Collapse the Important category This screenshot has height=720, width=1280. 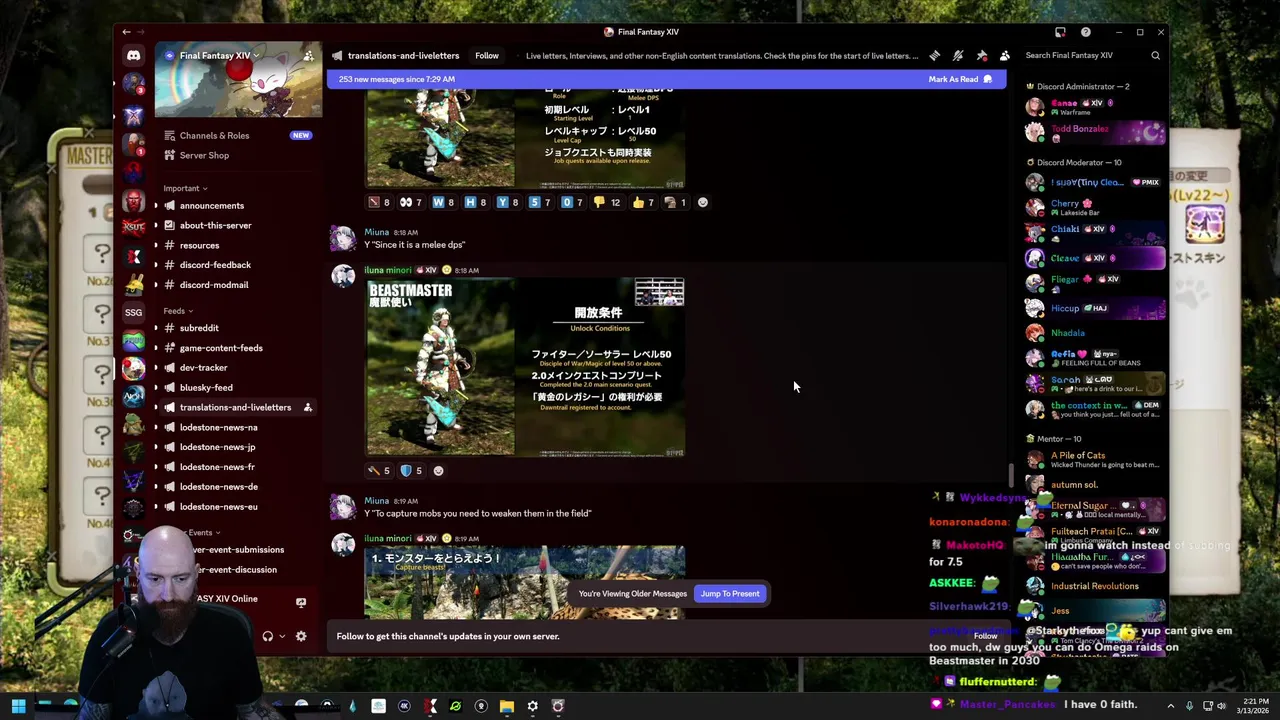[185, 188]
